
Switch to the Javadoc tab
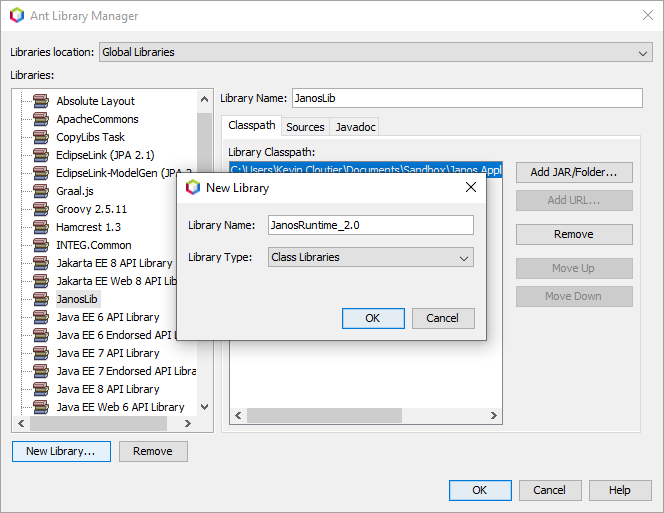click(355, 127)
